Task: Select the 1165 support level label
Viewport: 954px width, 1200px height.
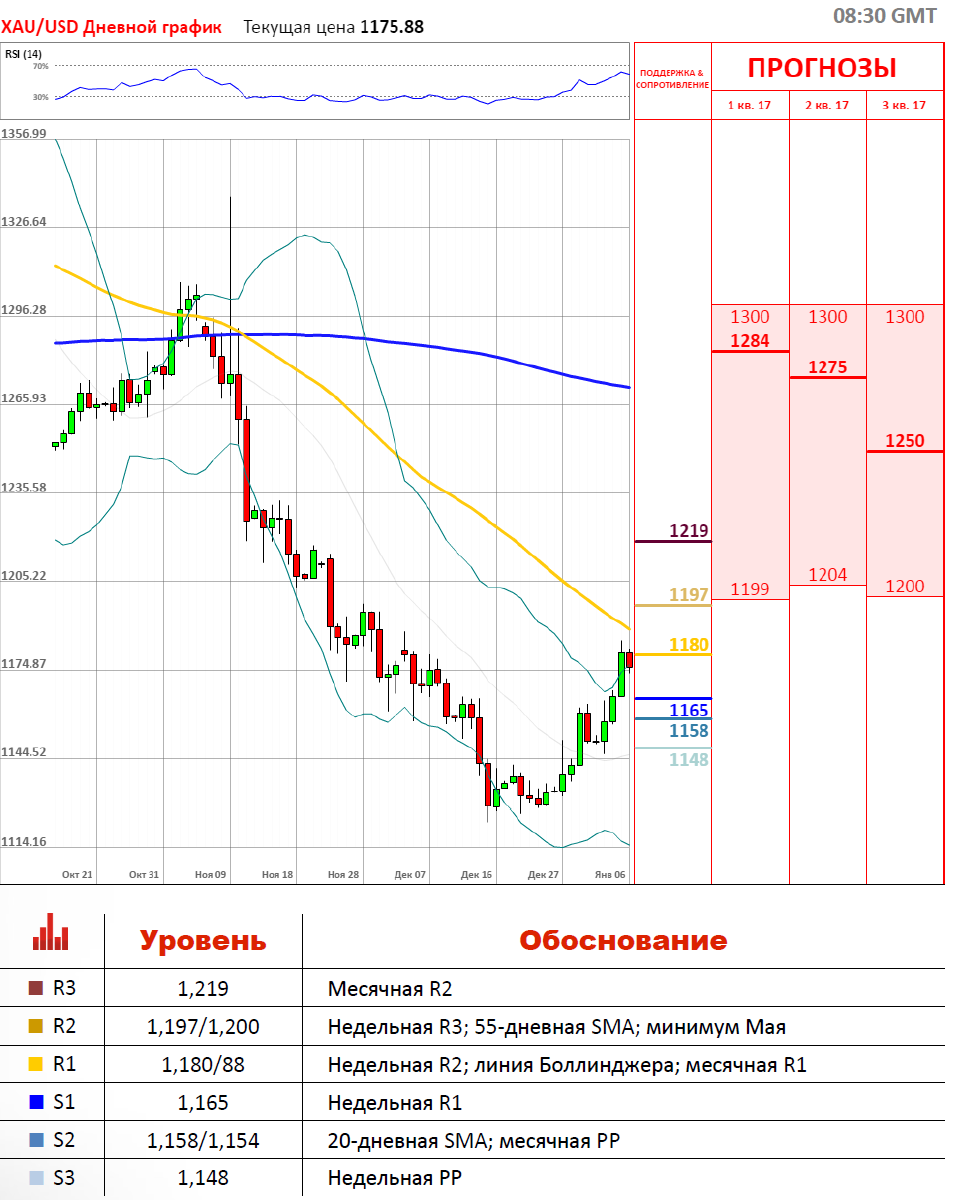Action: click(689, 710)
